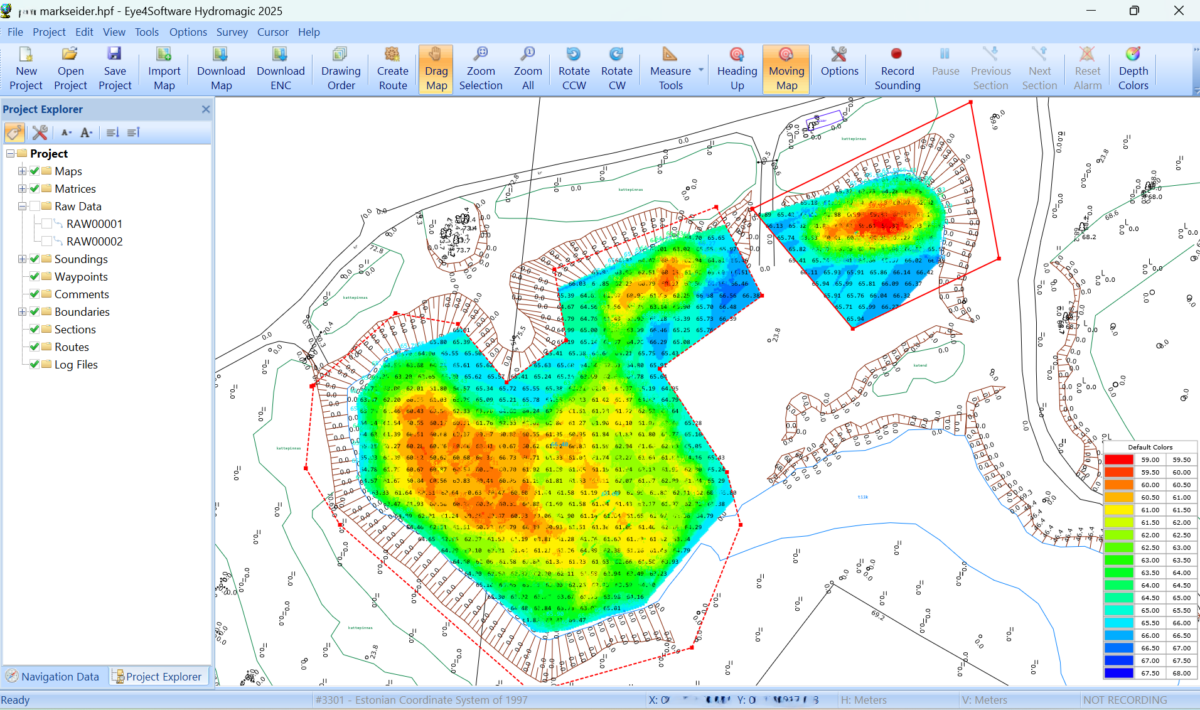Click the Create Route icon

(393, 69)
